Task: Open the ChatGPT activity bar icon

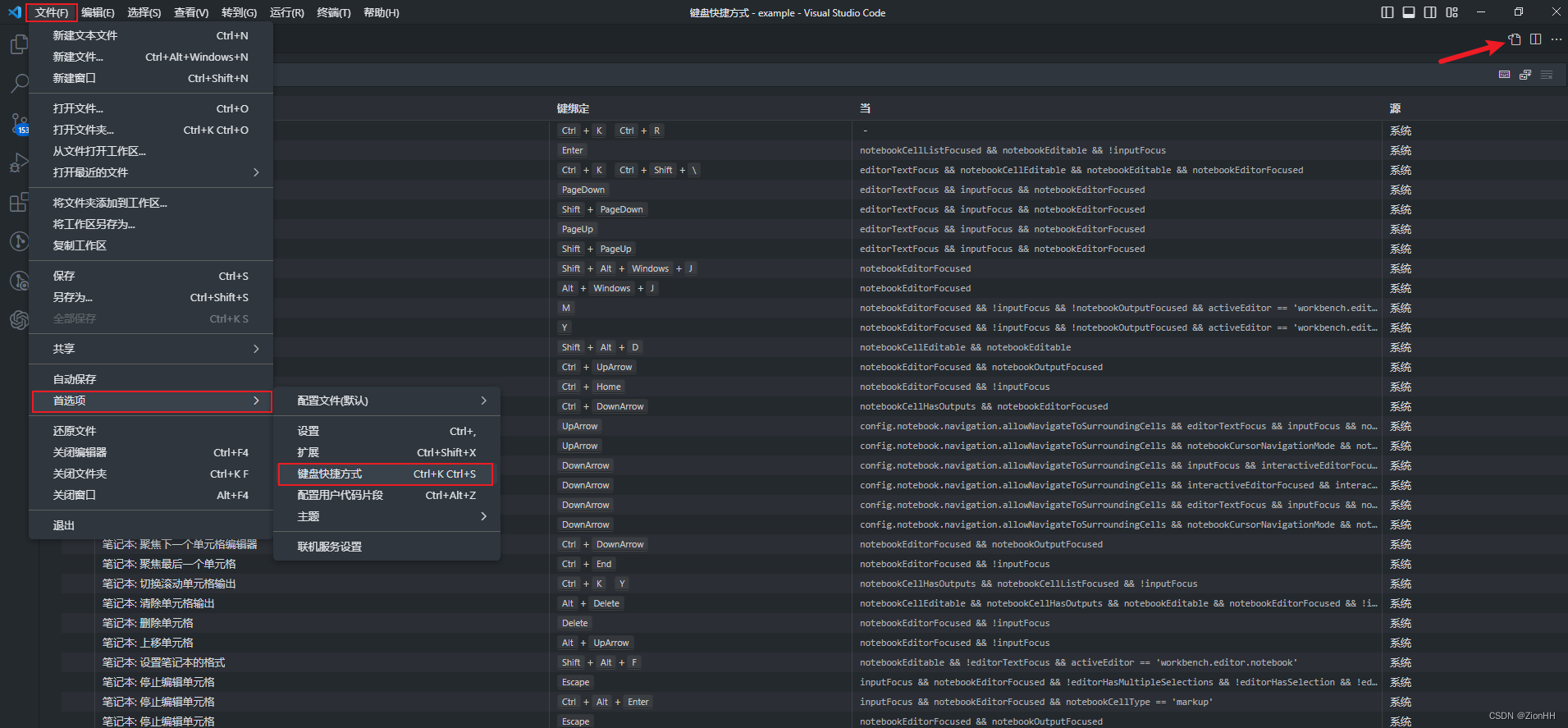Action: 19,320
